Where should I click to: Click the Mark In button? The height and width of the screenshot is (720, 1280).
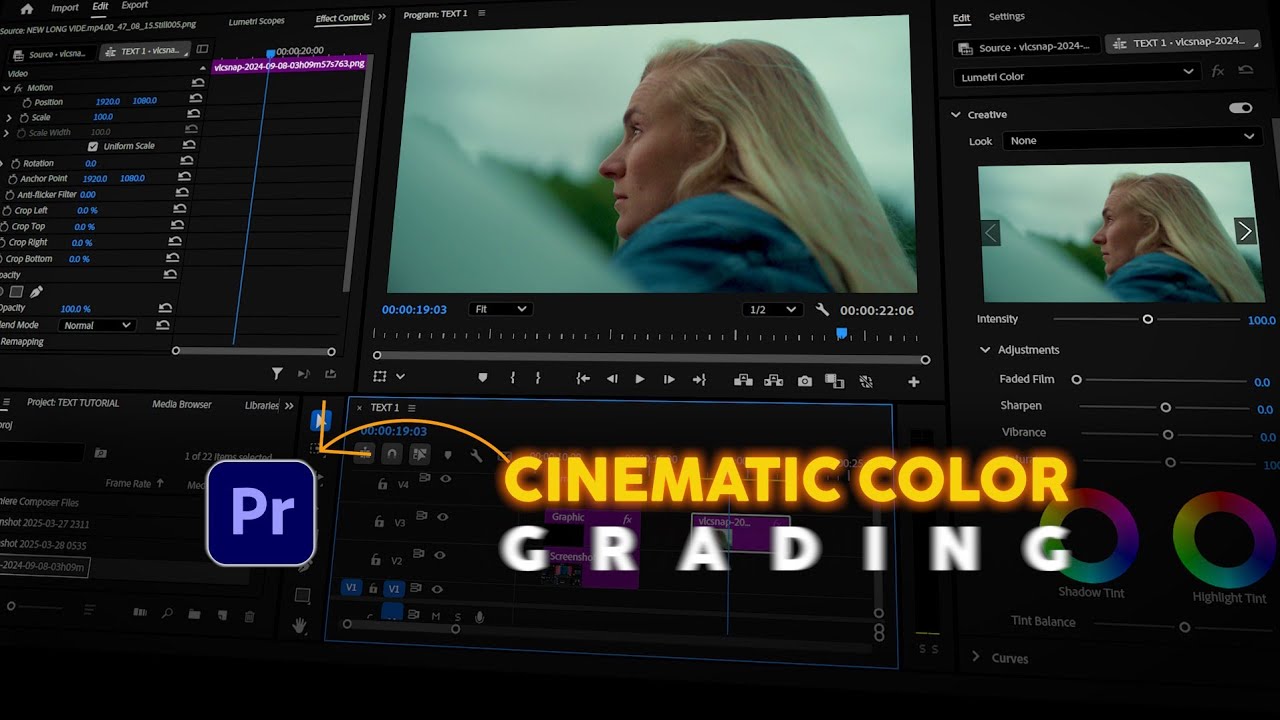click(x=512, y=379)
